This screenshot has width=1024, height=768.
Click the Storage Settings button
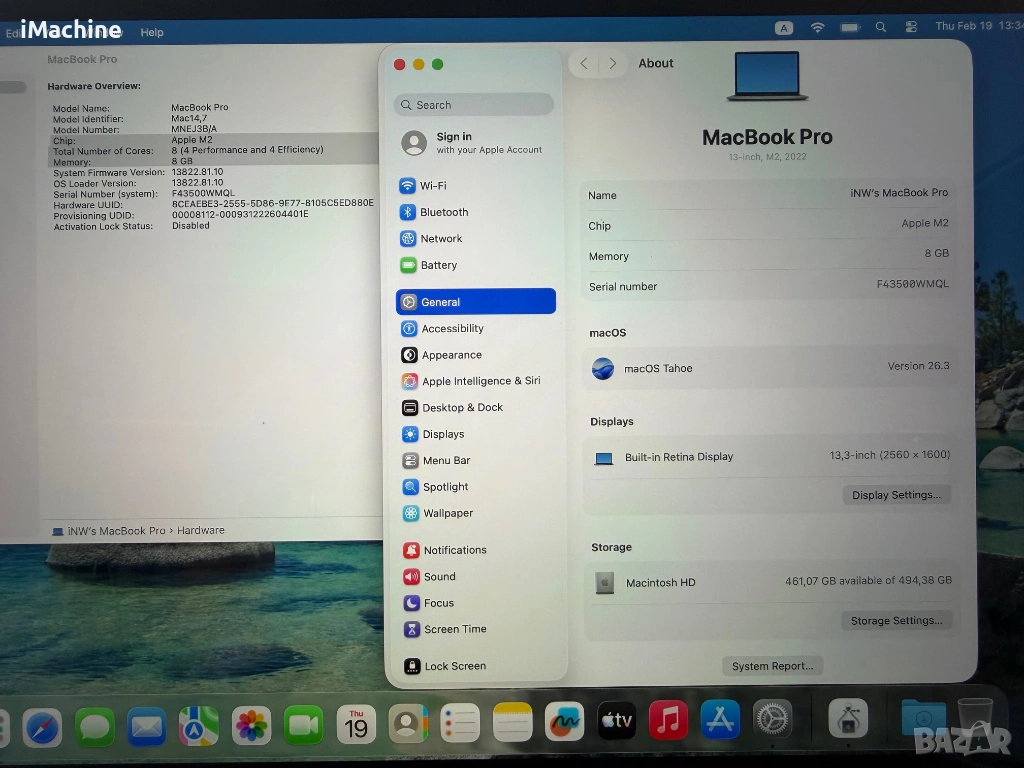(x=896, y=621)
